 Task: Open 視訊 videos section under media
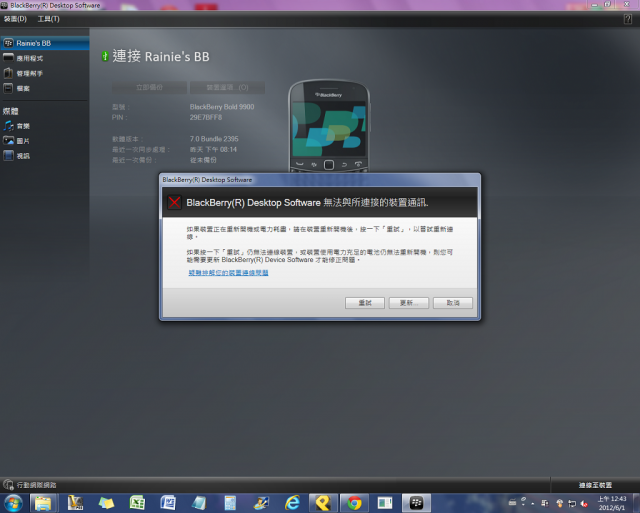click(44, 156)
